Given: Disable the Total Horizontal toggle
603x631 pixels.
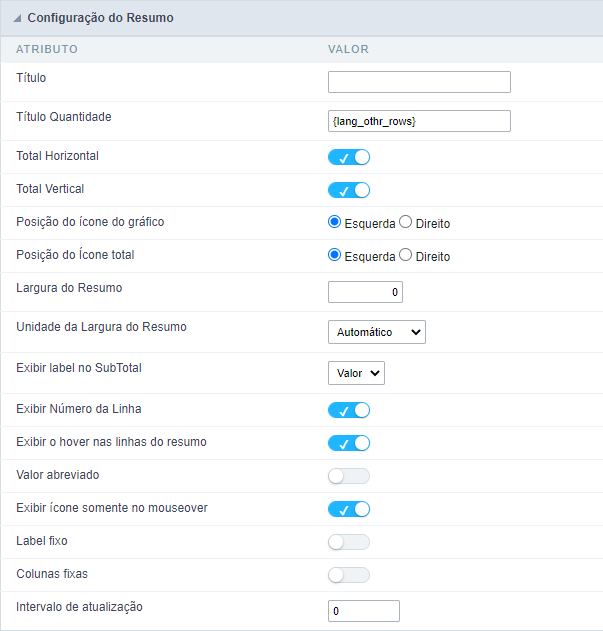Looking at the screenshot, I should pos(349,157).
